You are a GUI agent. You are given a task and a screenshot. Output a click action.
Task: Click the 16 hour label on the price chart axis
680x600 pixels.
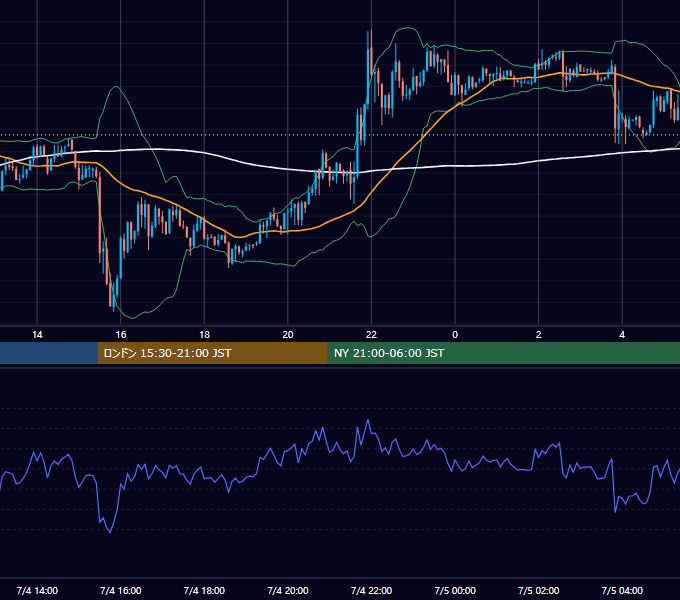121,335
